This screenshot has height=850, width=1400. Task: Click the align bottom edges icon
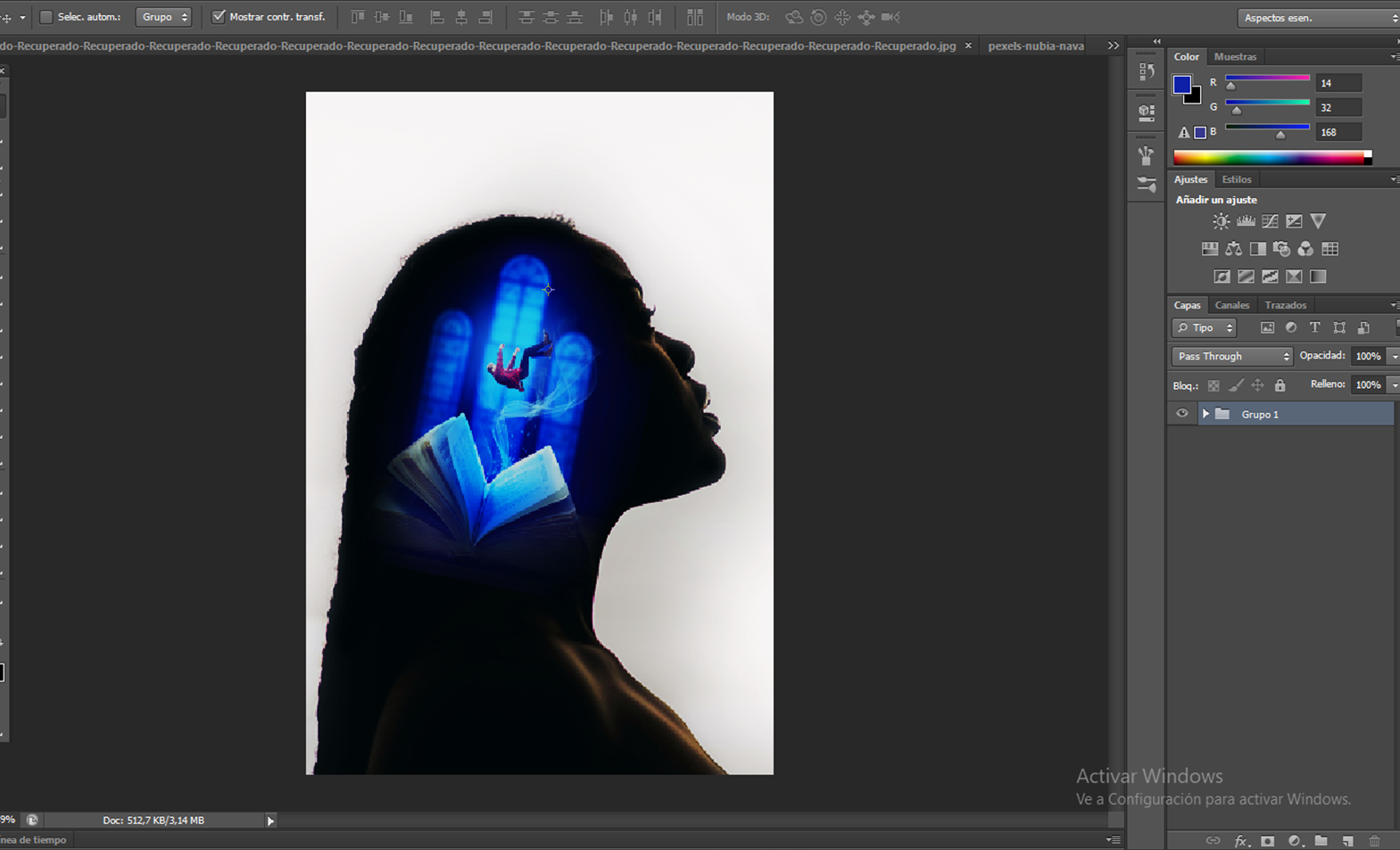pyautogui.click(x=406, y=17)
